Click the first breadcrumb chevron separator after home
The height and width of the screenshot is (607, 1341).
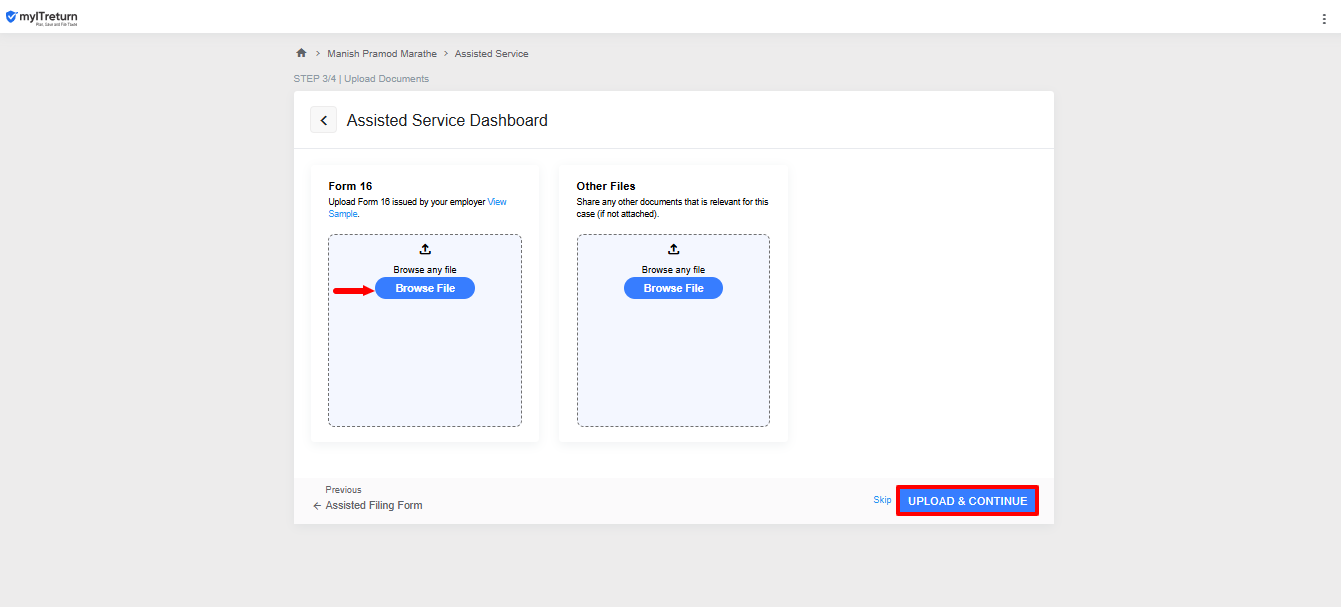pyautogui.click(x=317, y=54)
